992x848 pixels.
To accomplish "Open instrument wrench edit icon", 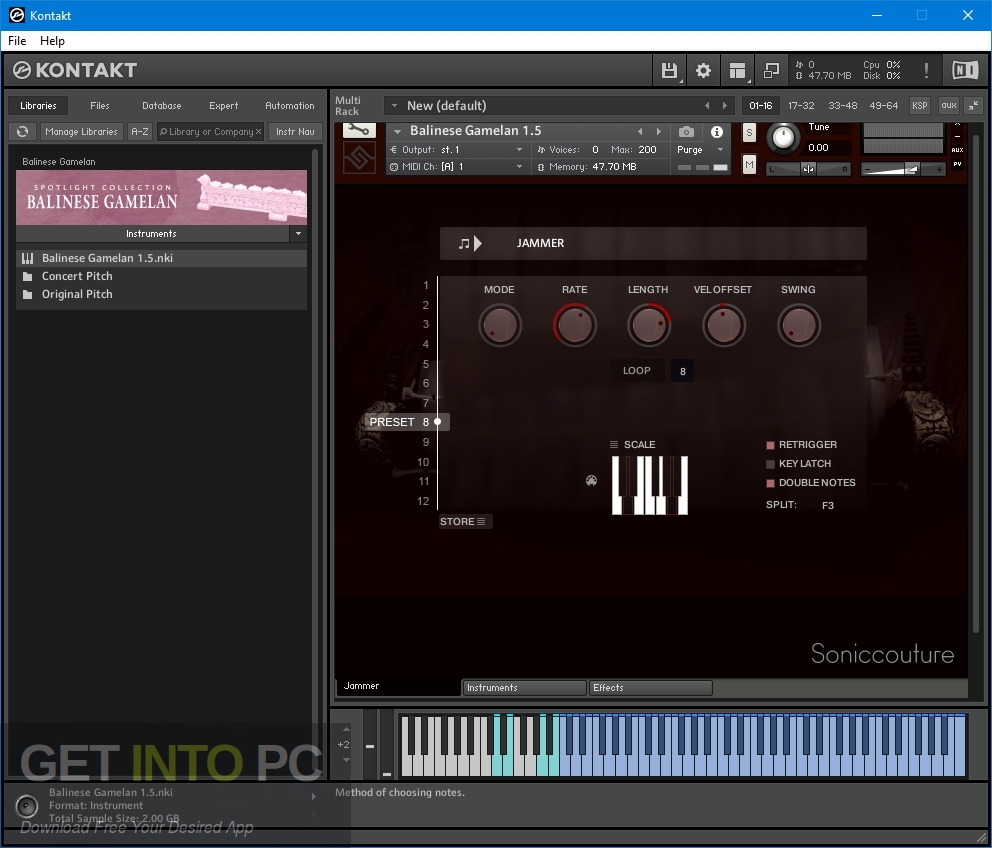I will pos(359,130).
